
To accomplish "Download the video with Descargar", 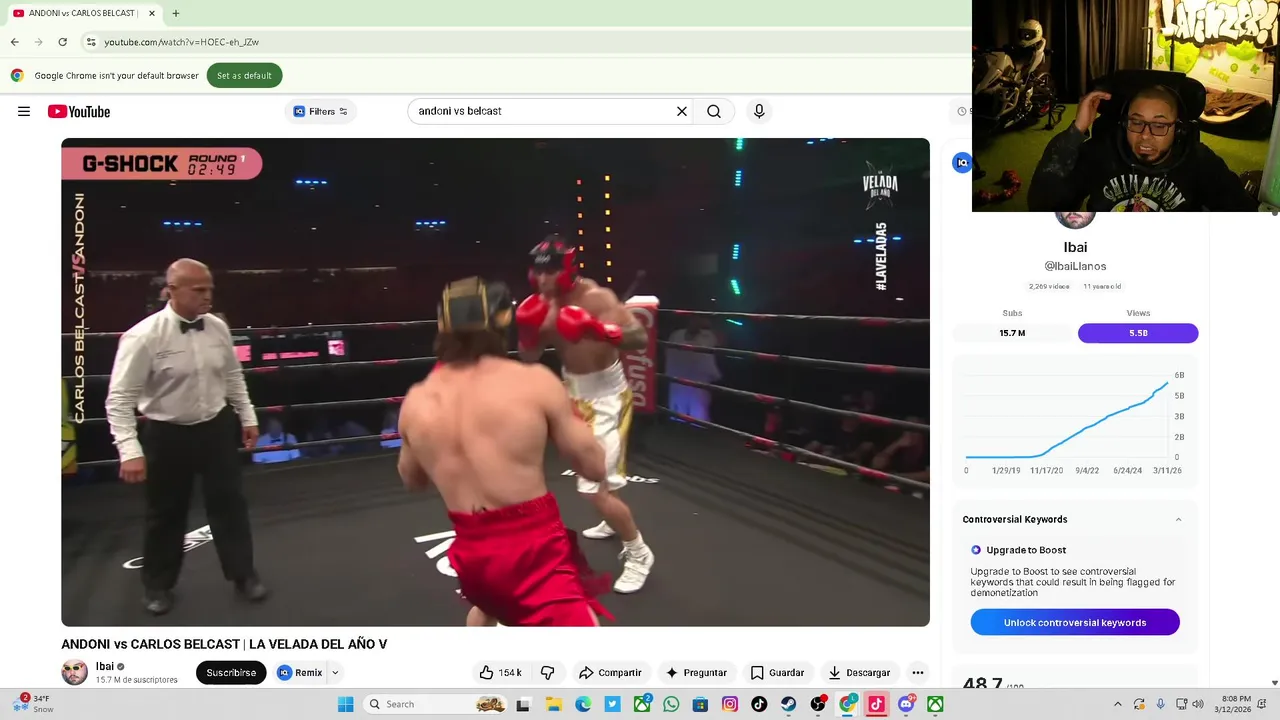I will coord(859,673).
